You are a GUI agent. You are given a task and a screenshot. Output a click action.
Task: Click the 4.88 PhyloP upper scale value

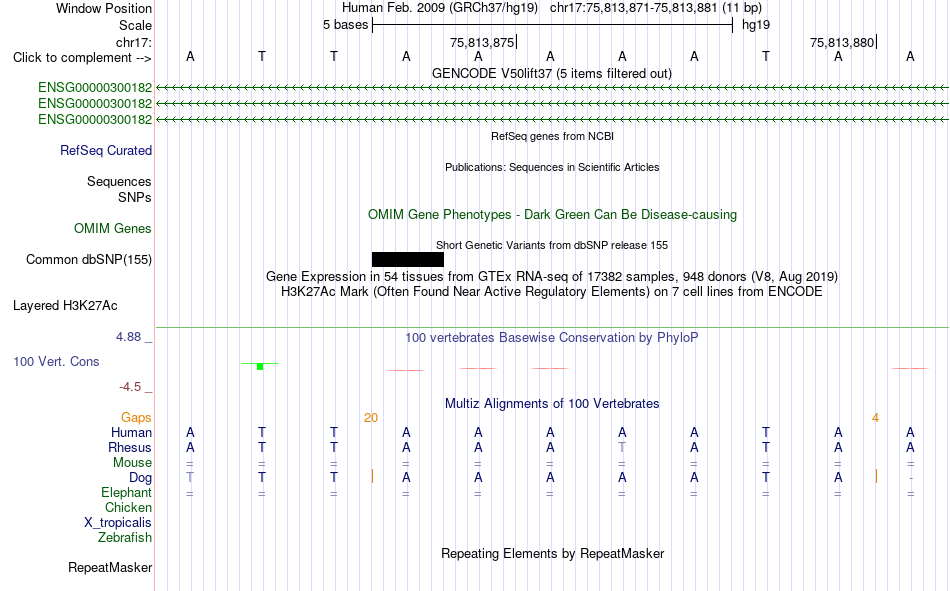(x=128, y=337)
